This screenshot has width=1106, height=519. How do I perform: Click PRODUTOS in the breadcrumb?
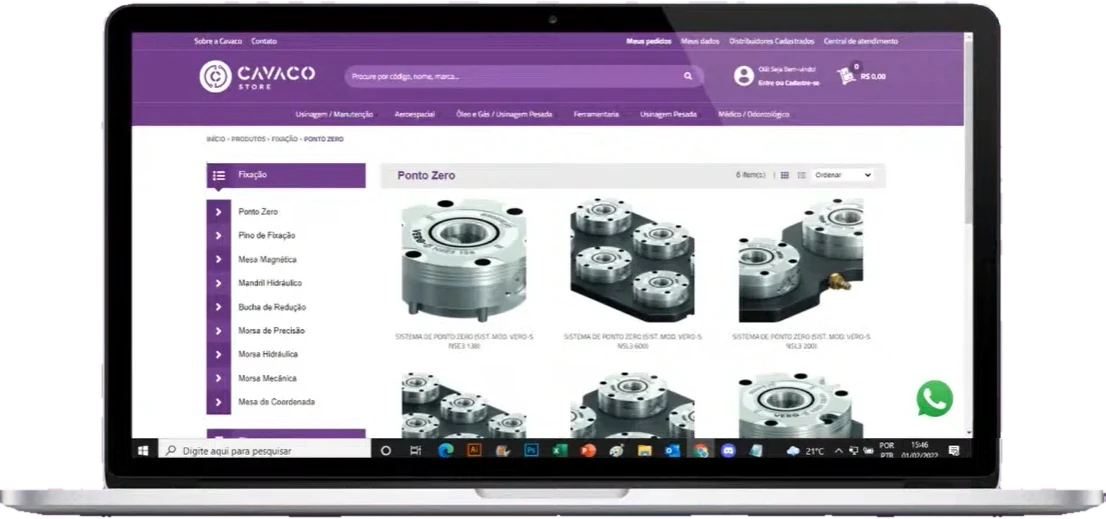(x=248, y=140)
